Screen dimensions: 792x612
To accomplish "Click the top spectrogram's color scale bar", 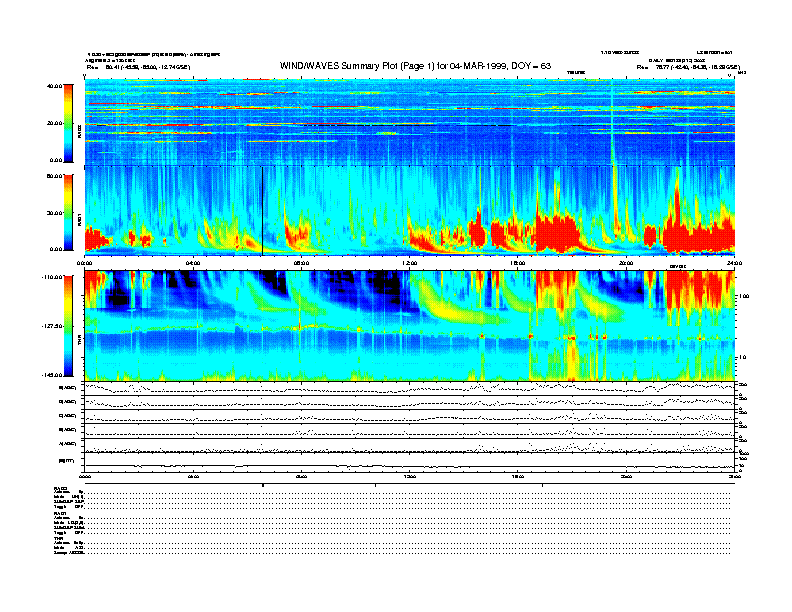I will [x=68, y=123].
